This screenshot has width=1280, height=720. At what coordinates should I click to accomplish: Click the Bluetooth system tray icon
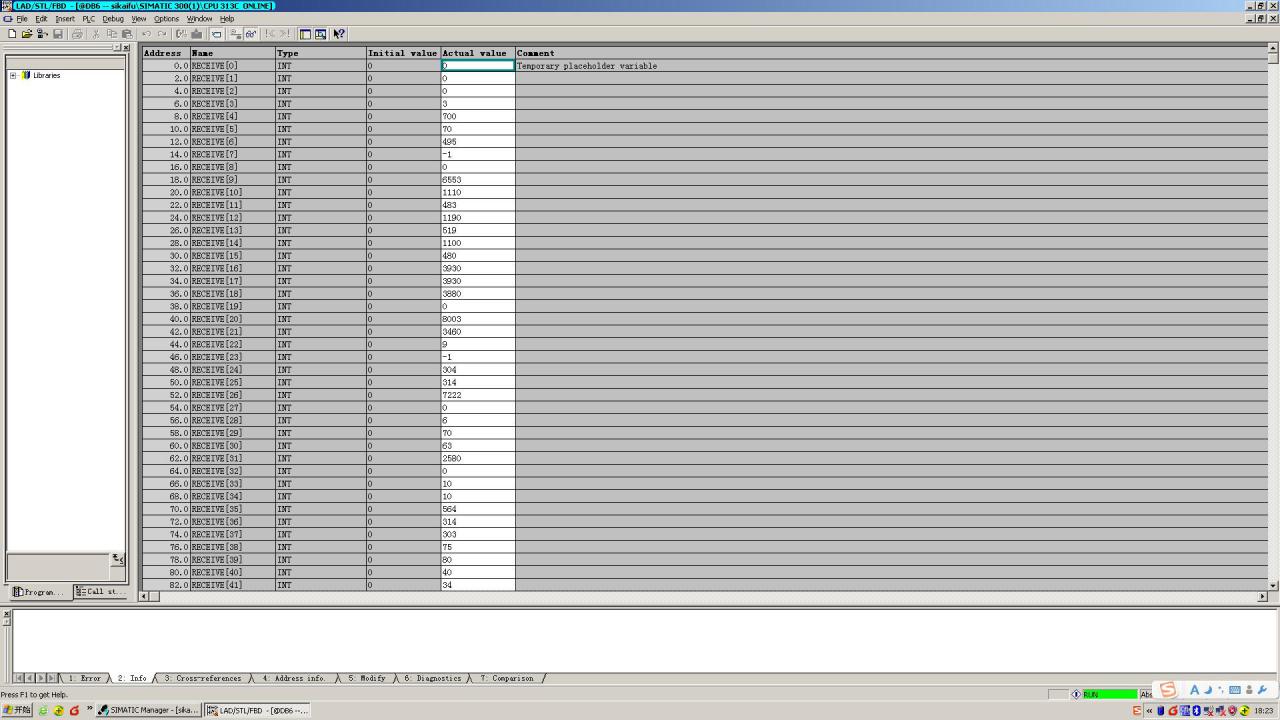(x=1197, y=711)
